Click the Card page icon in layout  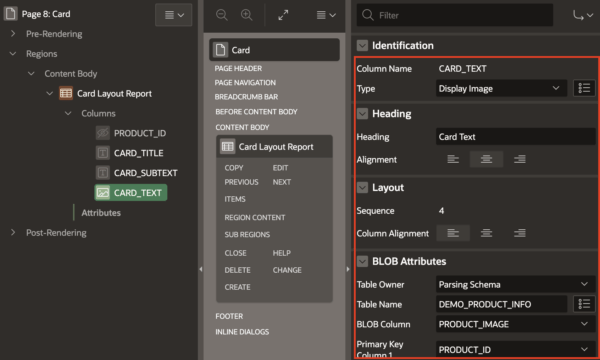click(x=220, y=50)
